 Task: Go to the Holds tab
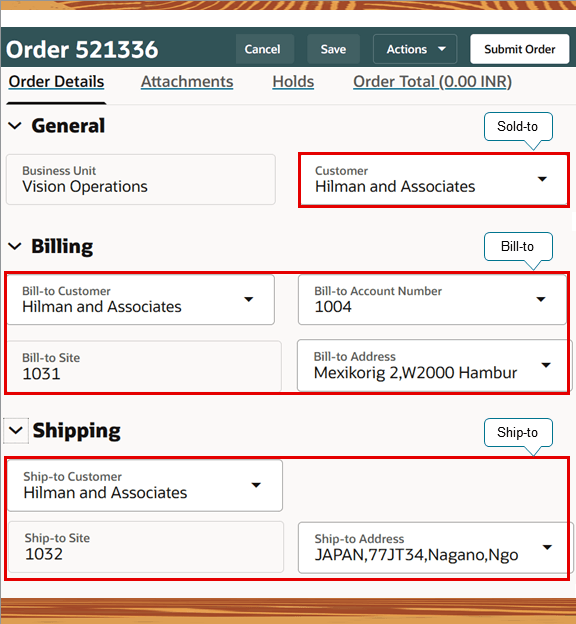click(x=293, y=82)
